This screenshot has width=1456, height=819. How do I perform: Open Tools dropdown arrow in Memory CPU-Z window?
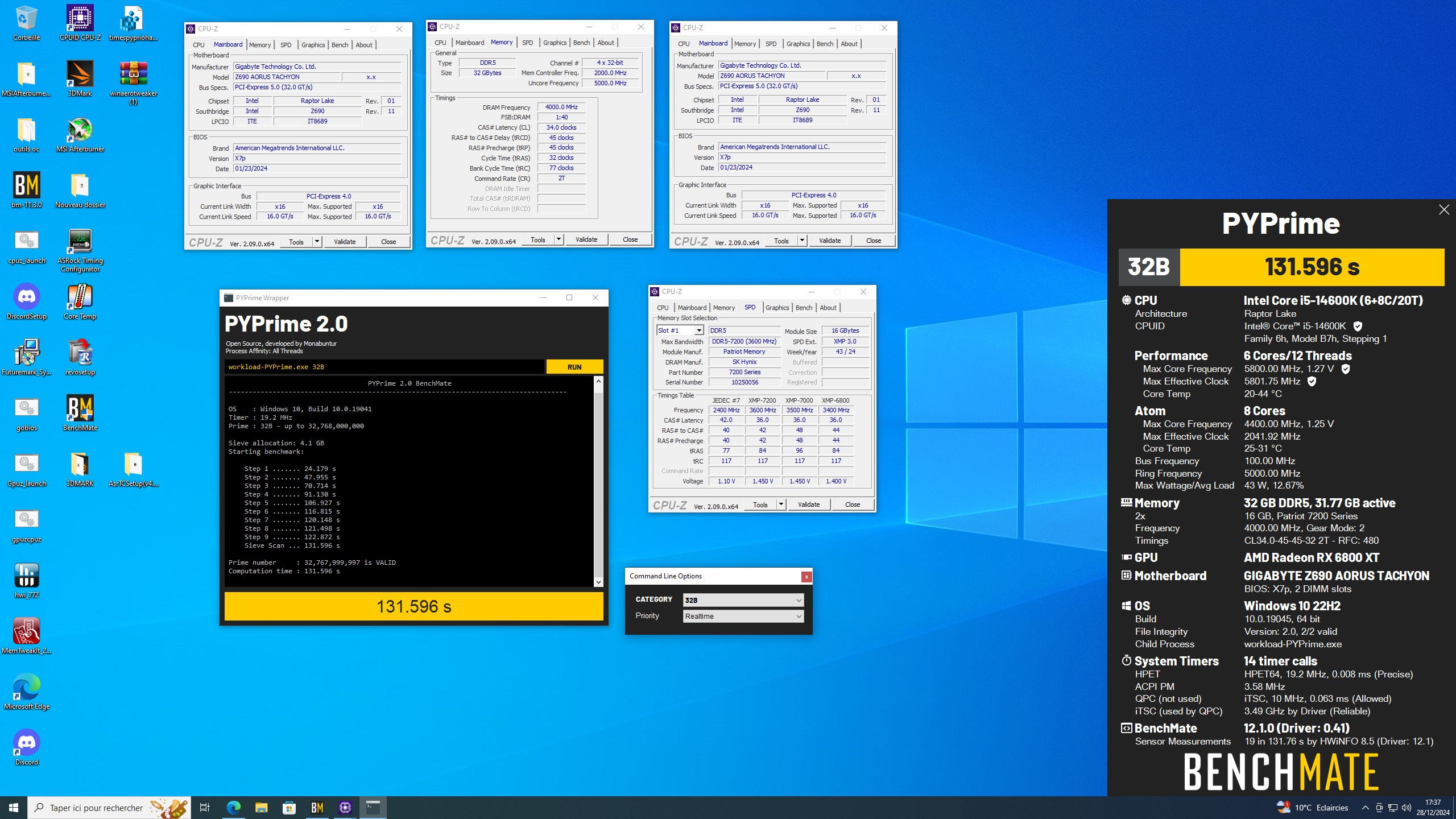pyautogui.click(x=559, y=239)
